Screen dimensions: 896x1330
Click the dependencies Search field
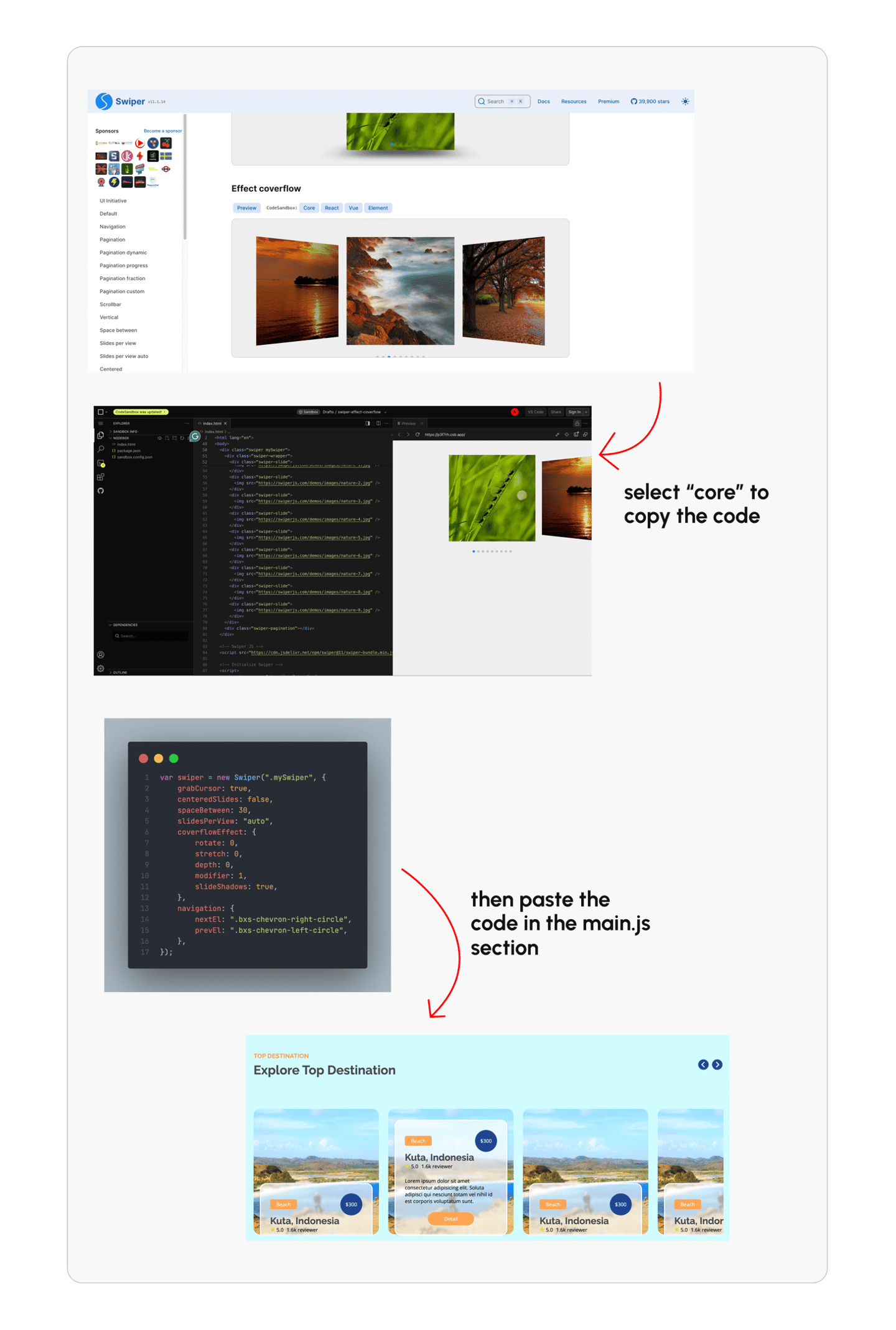151,636
